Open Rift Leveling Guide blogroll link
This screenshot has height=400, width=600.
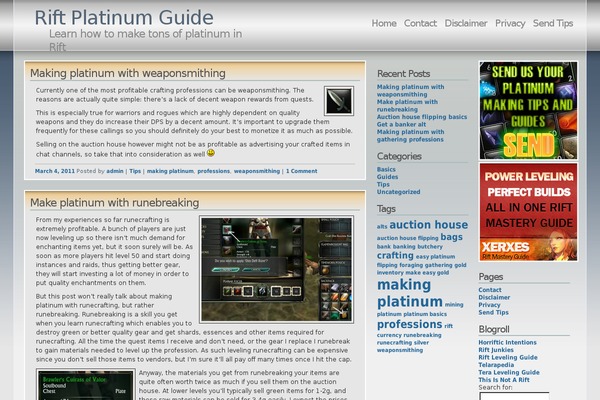[x=508, y=357]
